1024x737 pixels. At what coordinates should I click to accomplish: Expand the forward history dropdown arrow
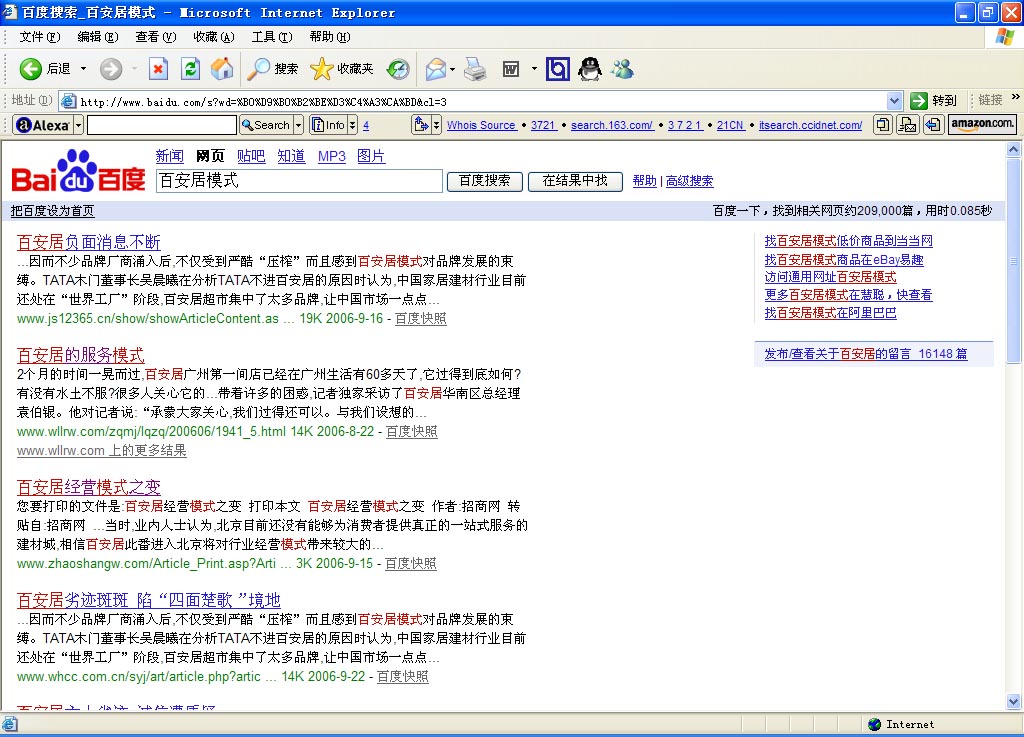[134, 69]
